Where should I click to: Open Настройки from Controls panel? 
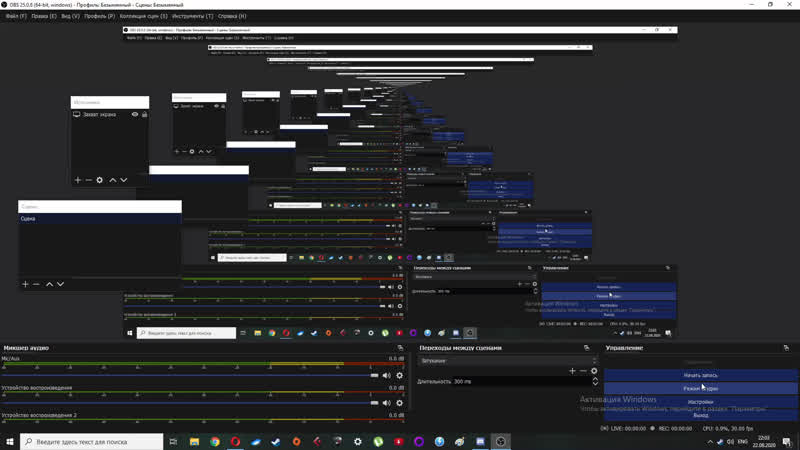(701, 402)
